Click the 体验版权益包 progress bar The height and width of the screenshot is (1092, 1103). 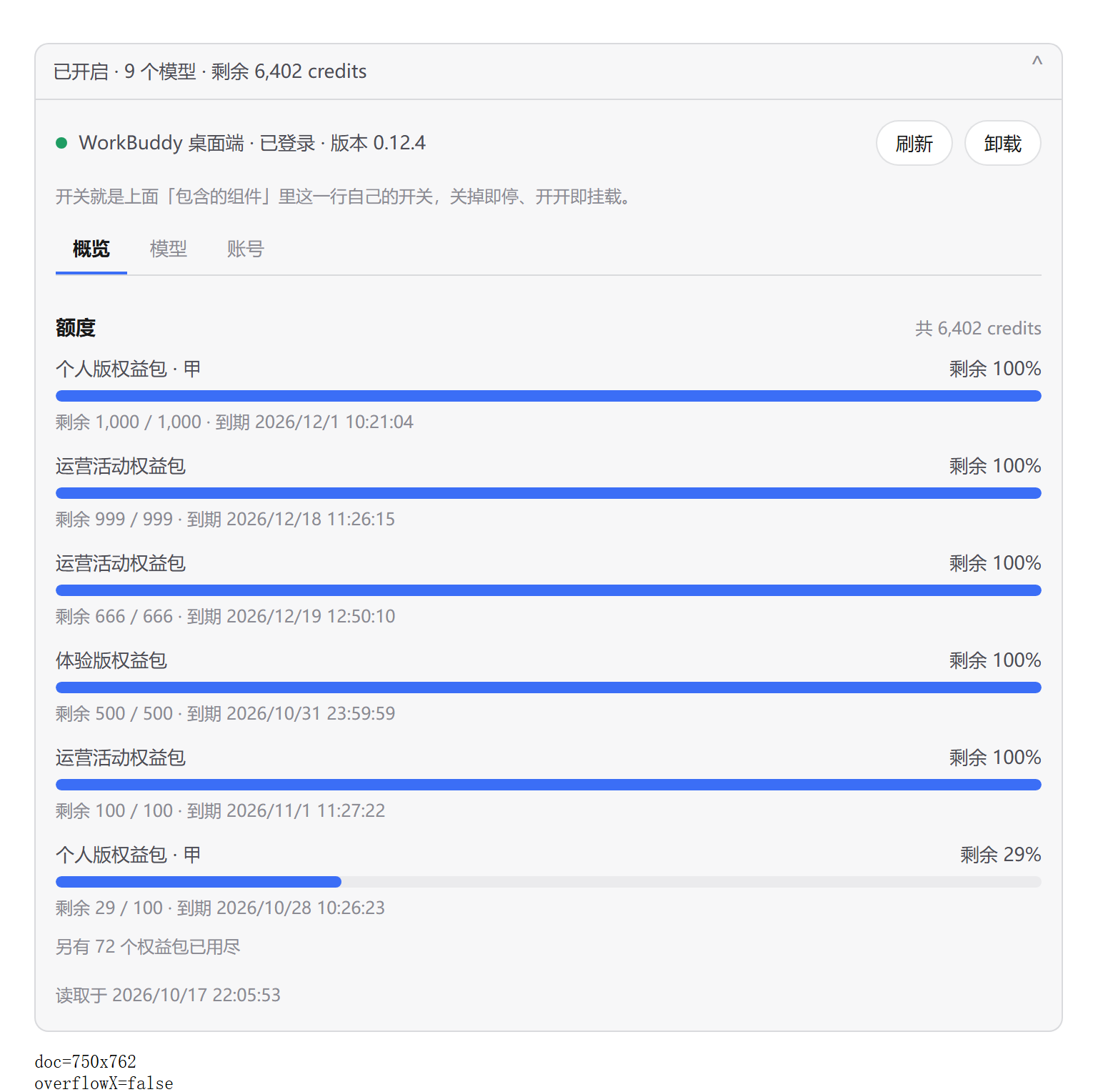[548, 688]
